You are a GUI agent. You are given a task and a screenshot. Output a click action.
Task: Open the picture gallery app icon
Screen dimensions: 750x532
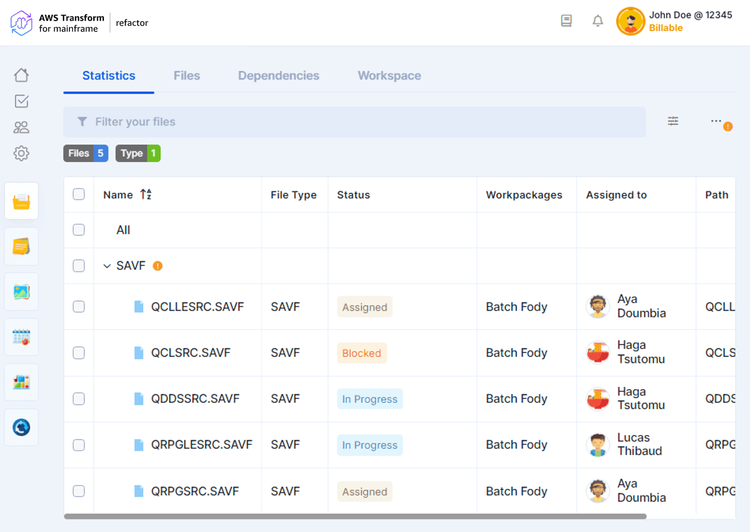(22, 292)
